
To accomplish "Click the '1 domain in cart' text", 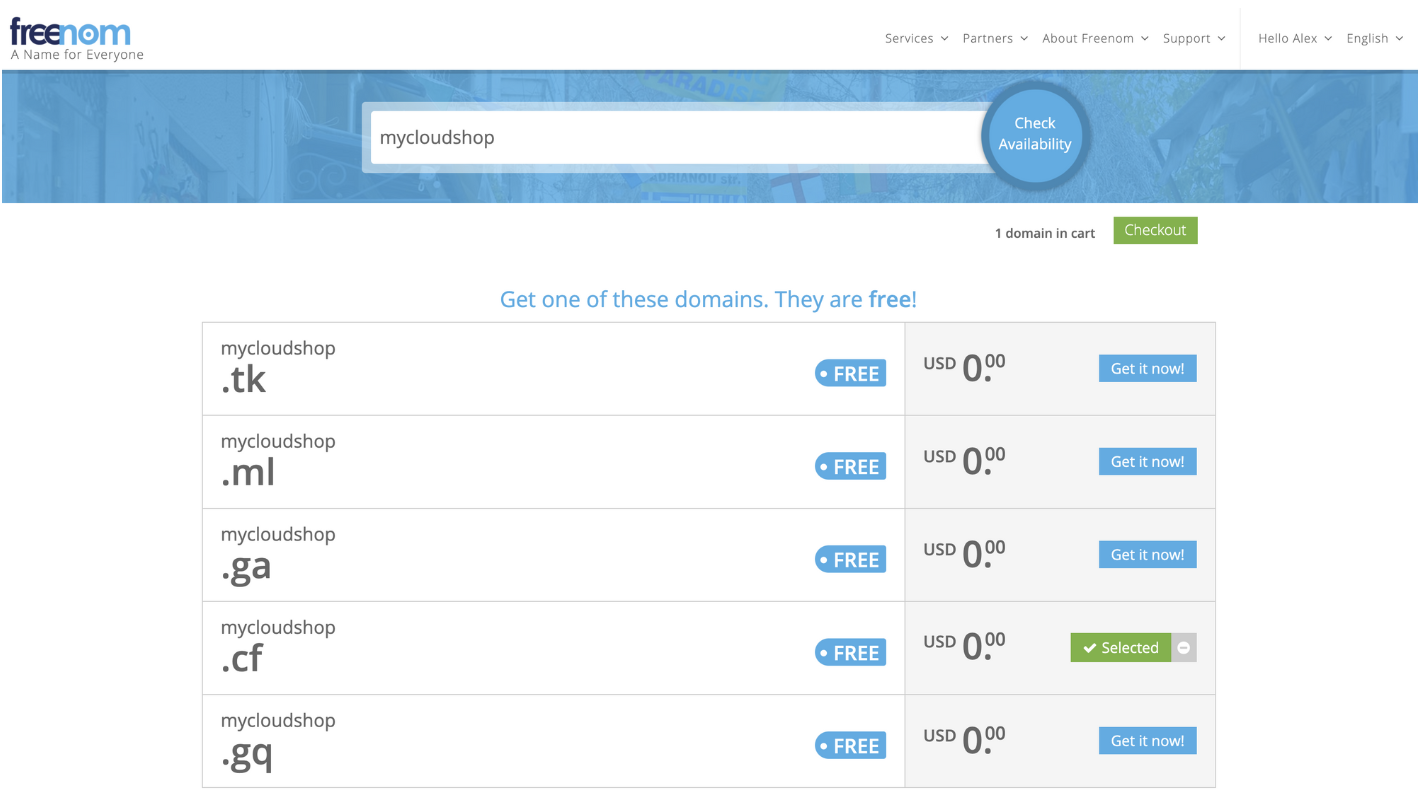I will [1044, 233].
